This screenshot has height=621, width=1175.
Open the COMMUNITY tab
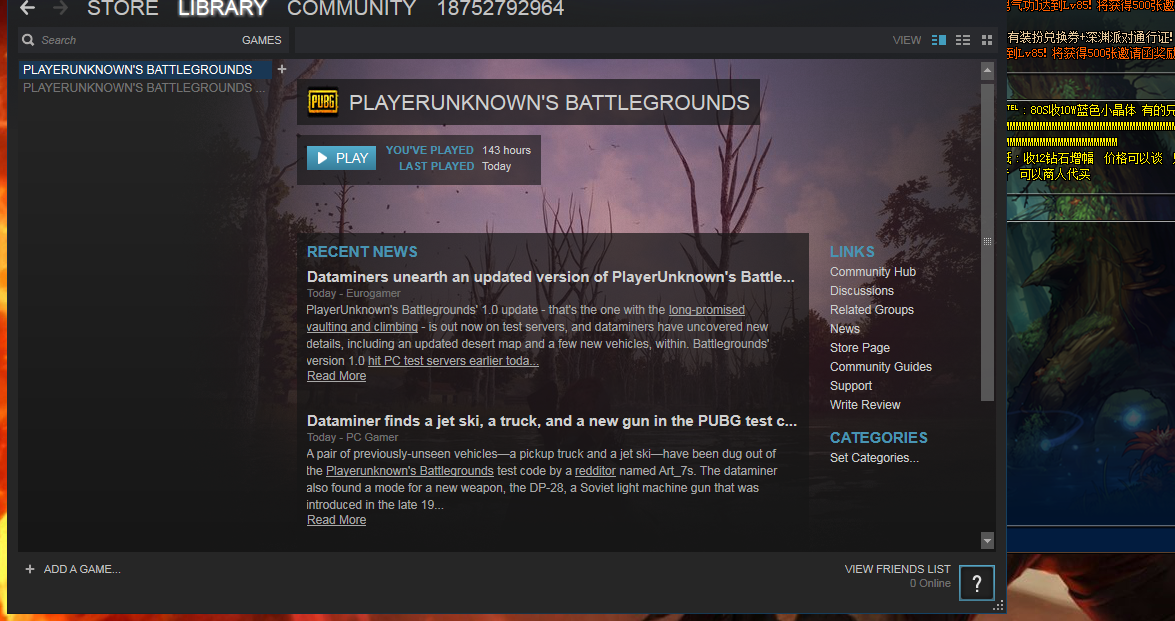tap(351, 8)
